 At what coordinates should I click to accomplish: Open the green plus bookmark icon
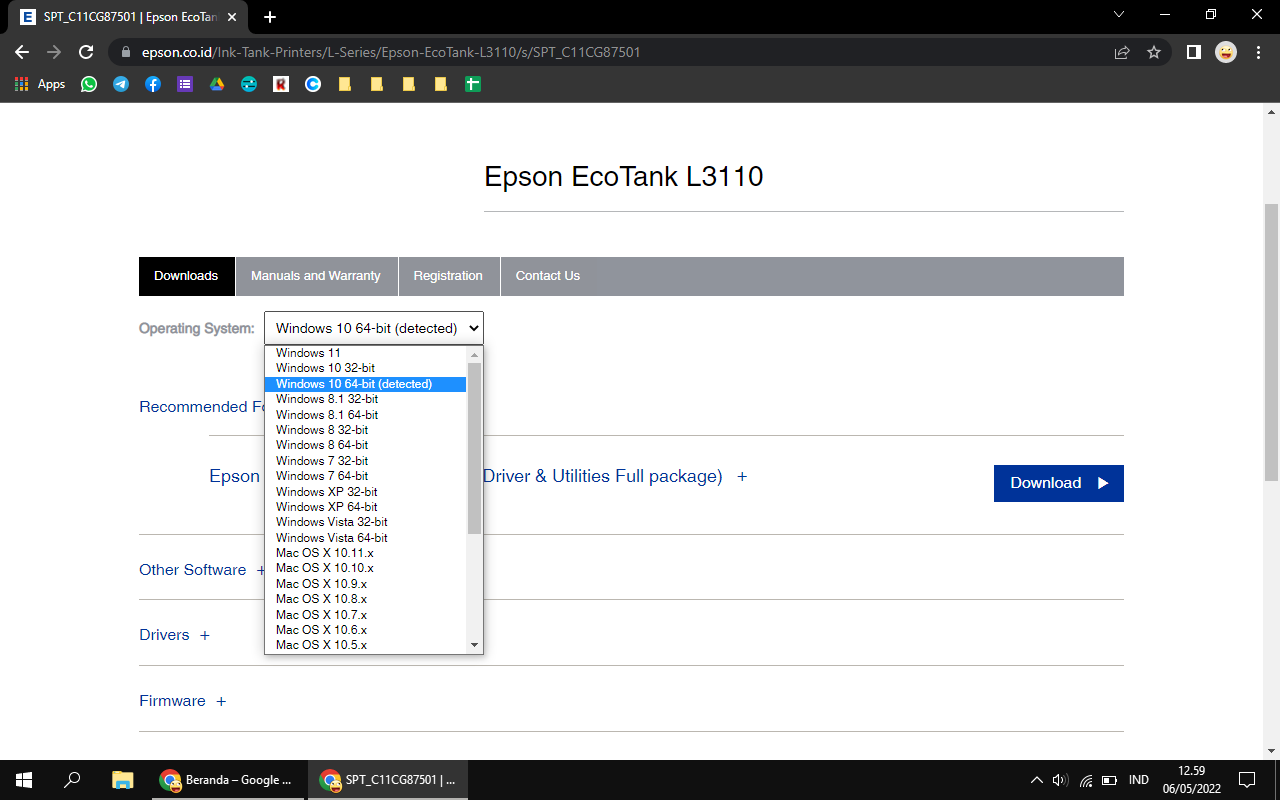(x=473, y=85)
